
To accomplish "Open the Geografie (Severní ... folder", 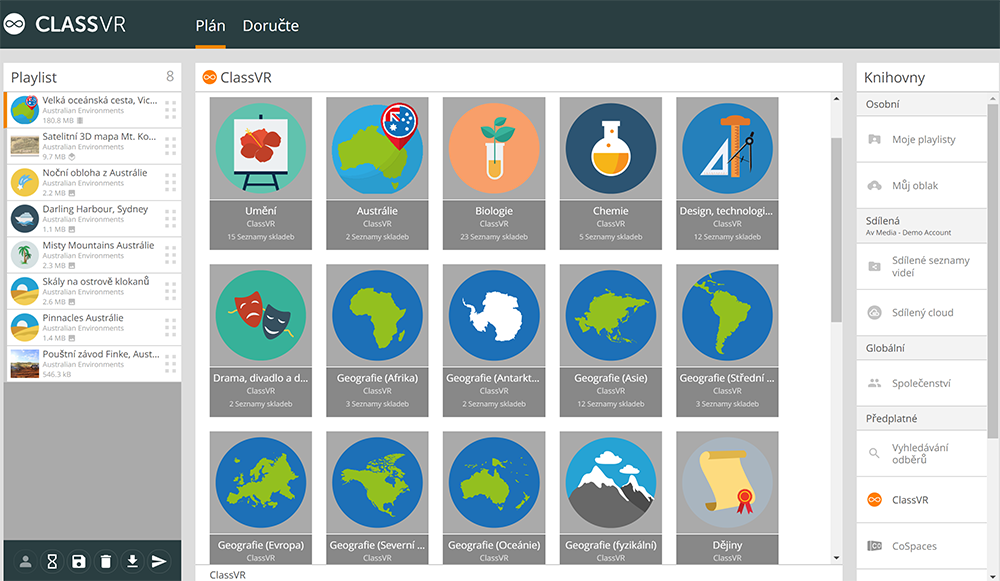I will [x=378, y=497].
